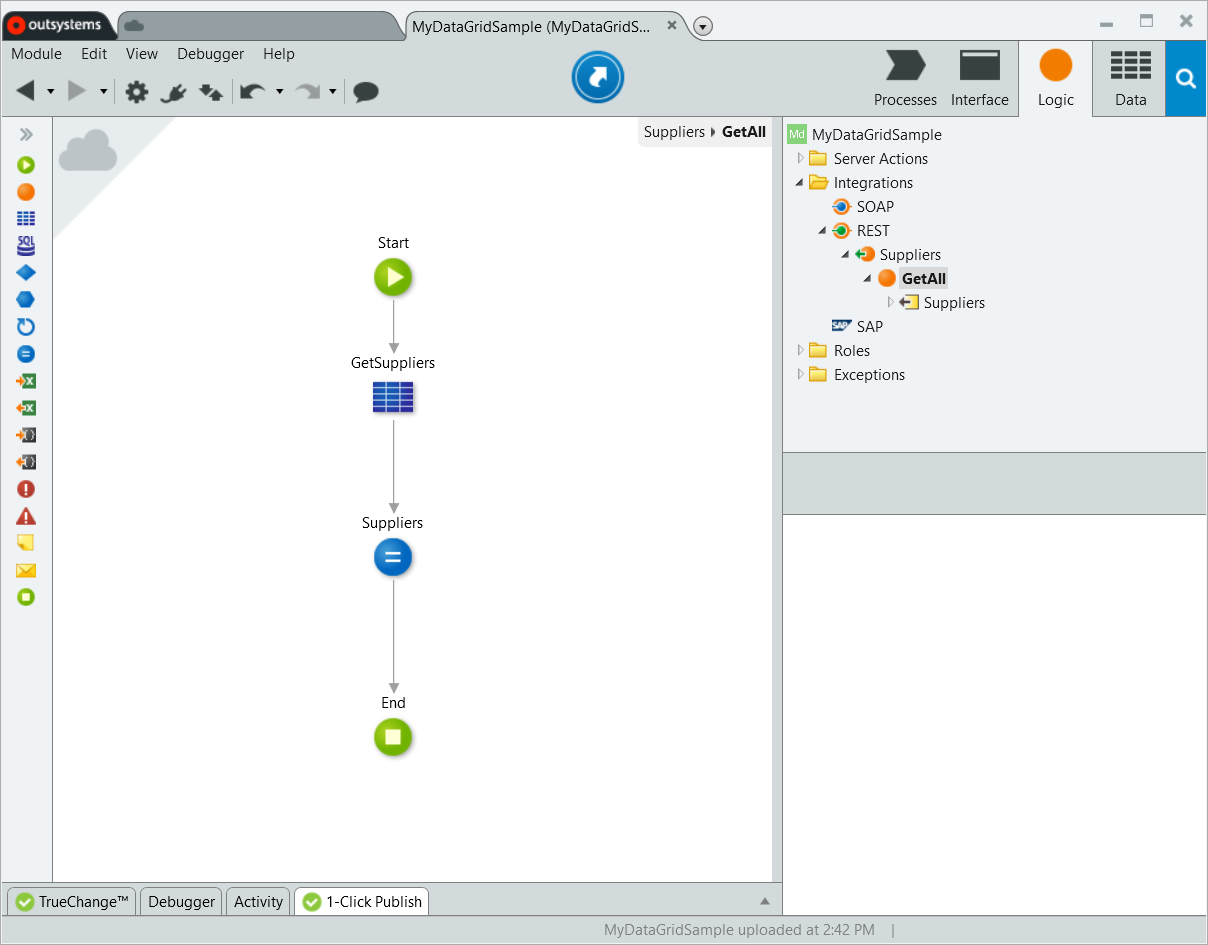Open the Debugger menu
This screenshot has height=945, width=1208.
210,54
